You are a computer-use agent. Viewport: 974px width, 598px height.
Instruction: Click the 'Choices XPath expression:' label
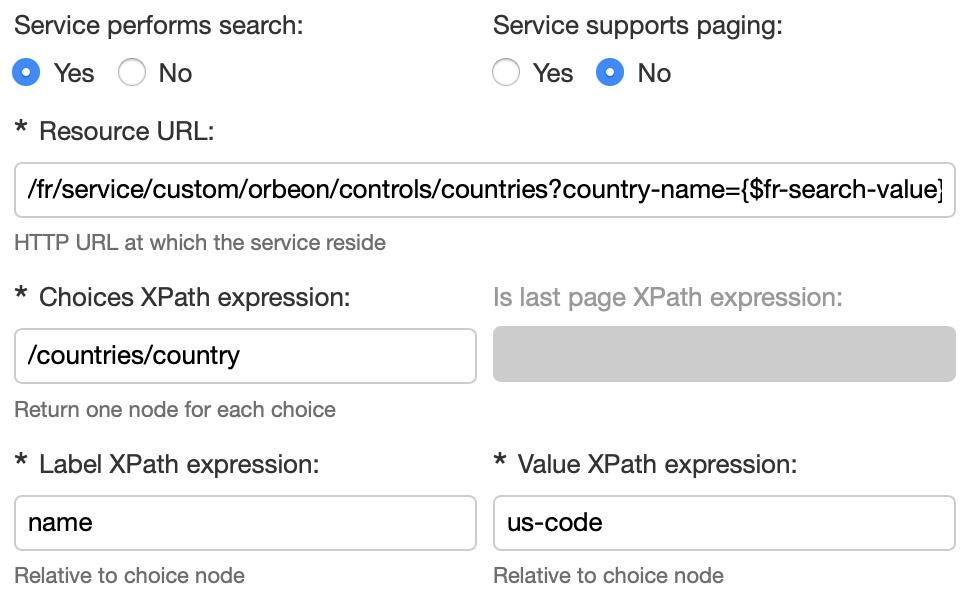[194, 297]
